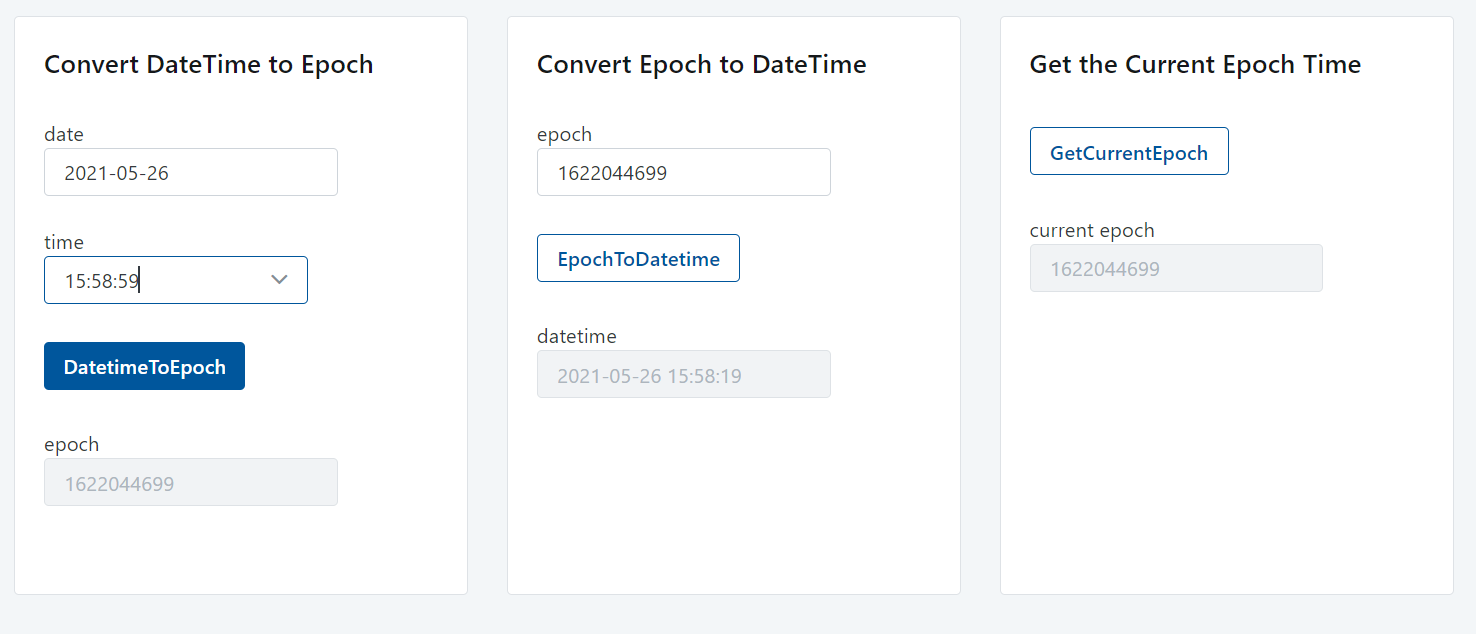
Task: Hit the GetCurrentEpoch button
Action: (1128, 152)
